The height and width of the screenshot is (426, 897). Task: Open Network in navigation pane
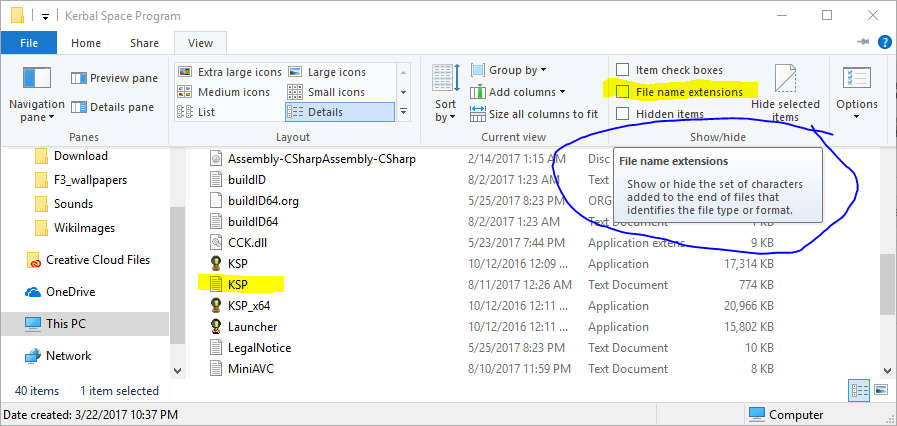[69, 356]
